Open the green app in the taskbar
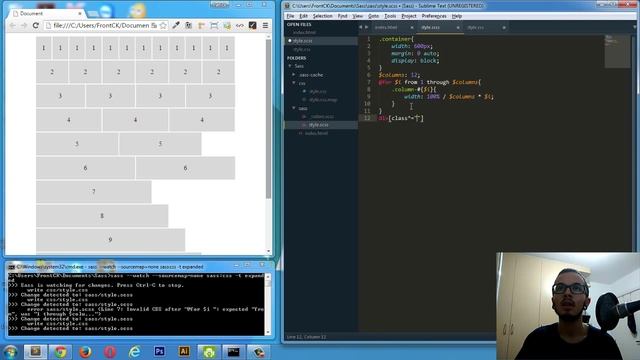 (x=209, y=351)
